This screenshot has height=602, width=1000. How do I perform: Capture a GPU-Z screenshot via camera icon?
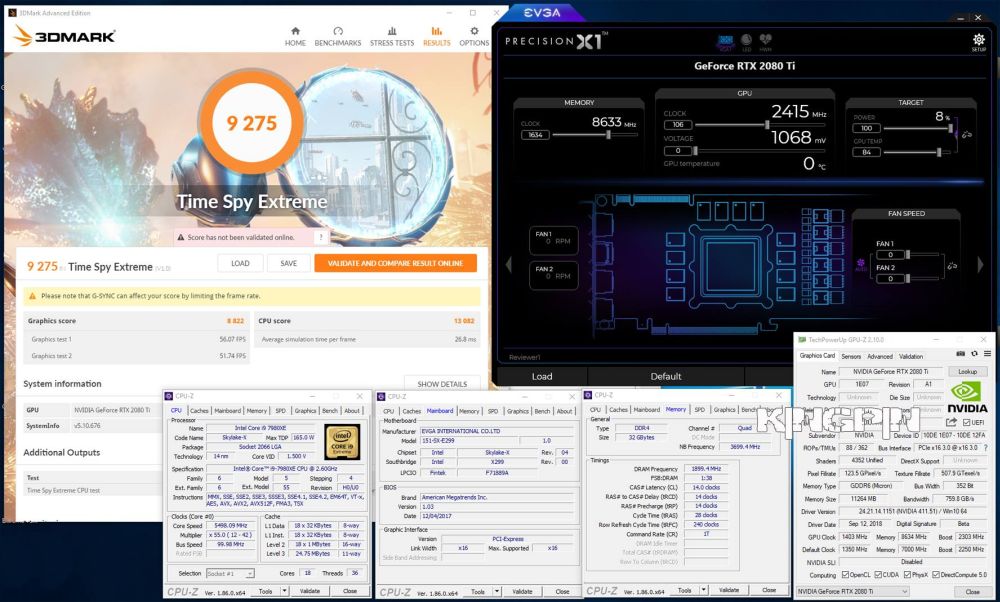(x=961, y=354)
